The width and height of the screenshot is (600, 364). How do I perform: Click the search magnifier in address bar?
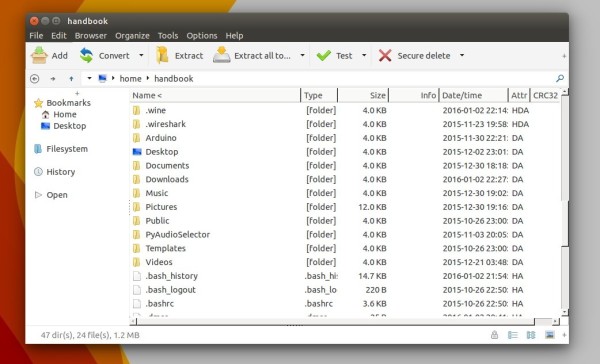click(x=560, y=78)
